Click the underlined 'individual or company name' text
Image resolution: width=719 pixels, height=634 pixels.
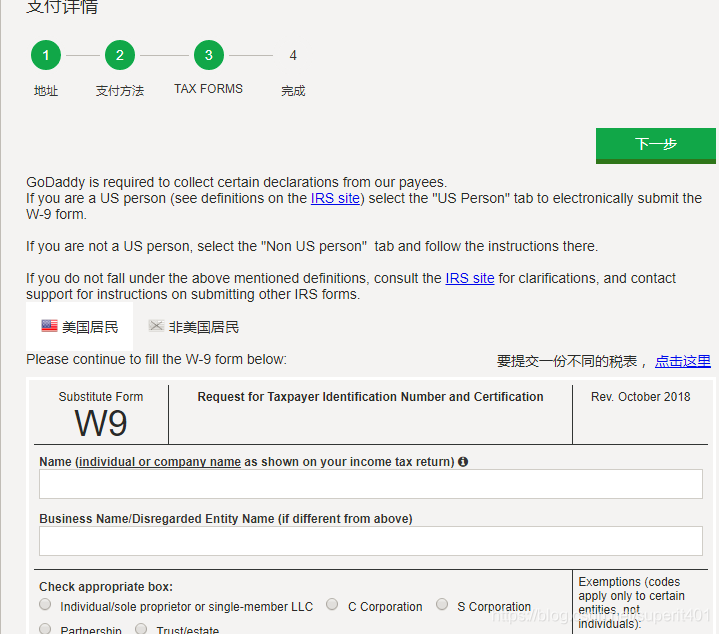(x=160, y=462)
